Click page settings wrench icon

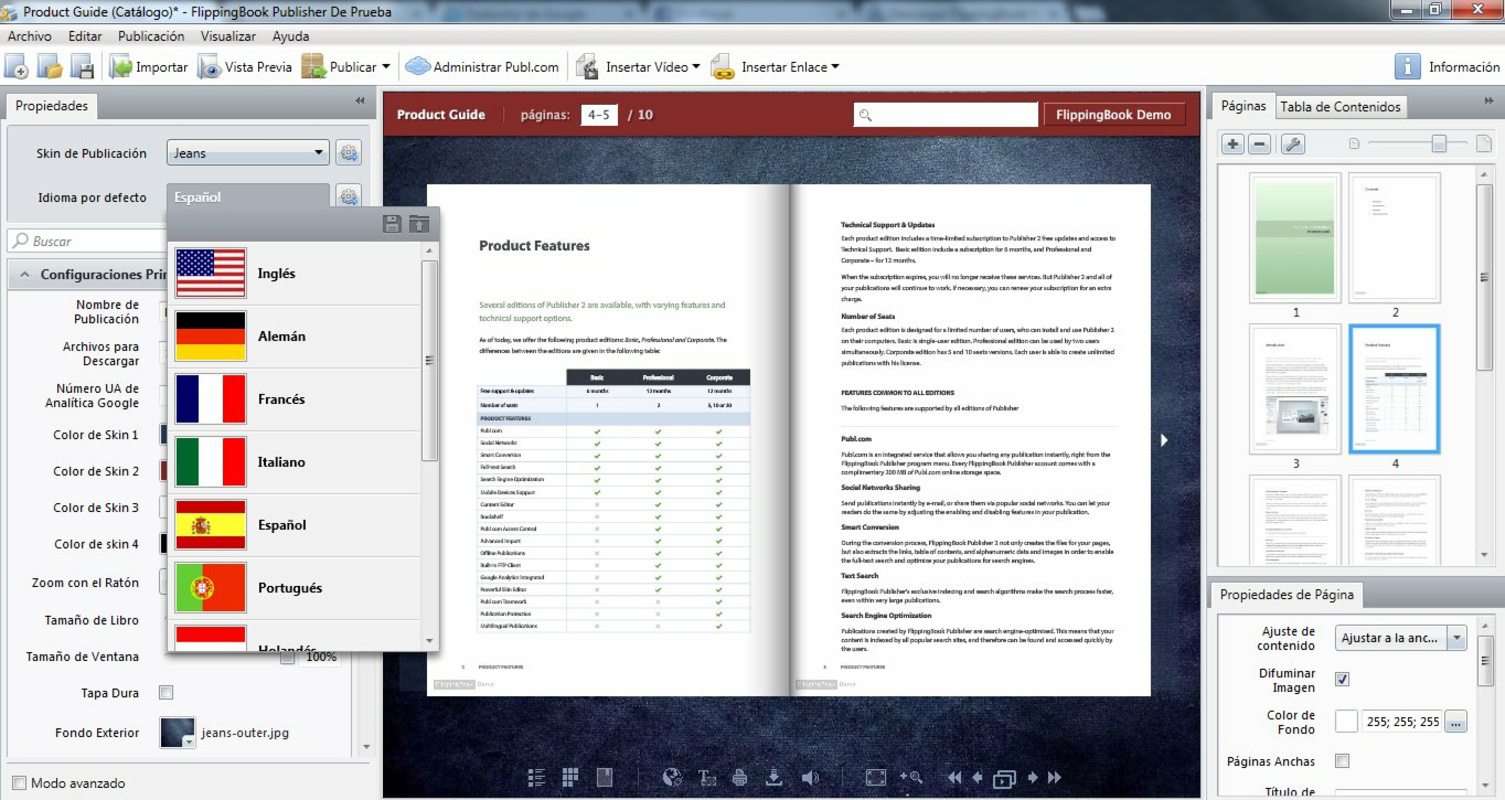(x=1292, y=144)
